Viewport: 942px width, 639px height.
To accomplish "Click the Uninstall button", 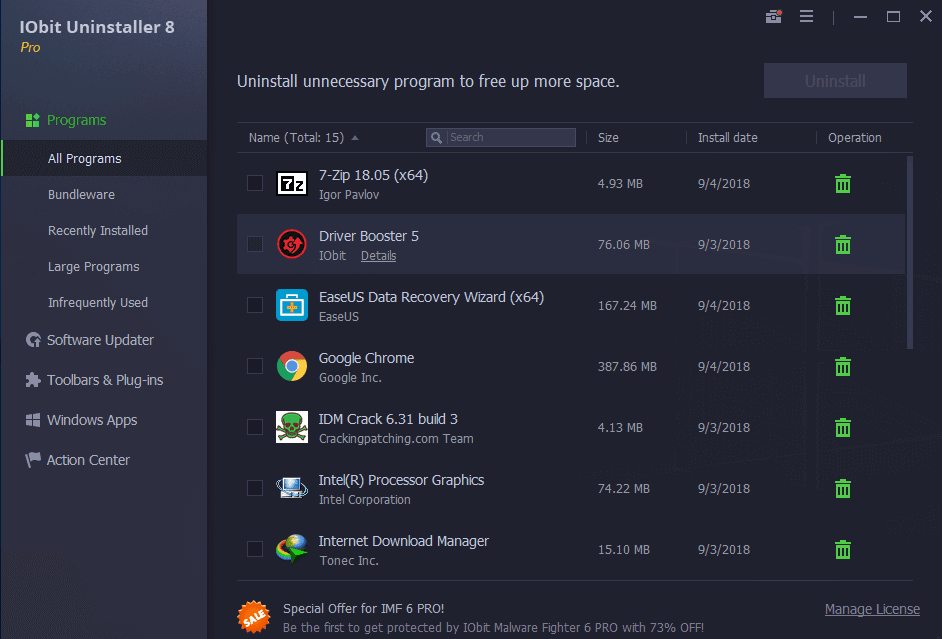I will pos(835,80).
